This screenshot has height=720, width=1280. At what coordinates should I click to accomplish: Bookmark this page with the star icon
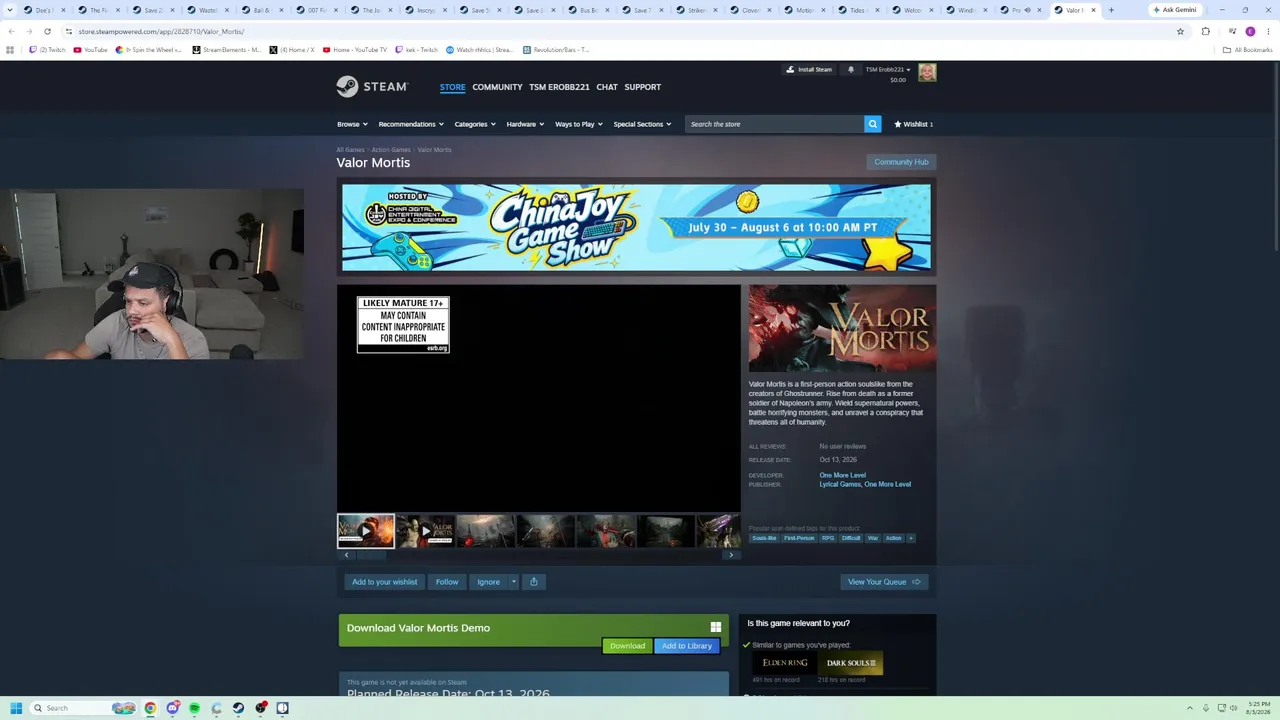1180,32
